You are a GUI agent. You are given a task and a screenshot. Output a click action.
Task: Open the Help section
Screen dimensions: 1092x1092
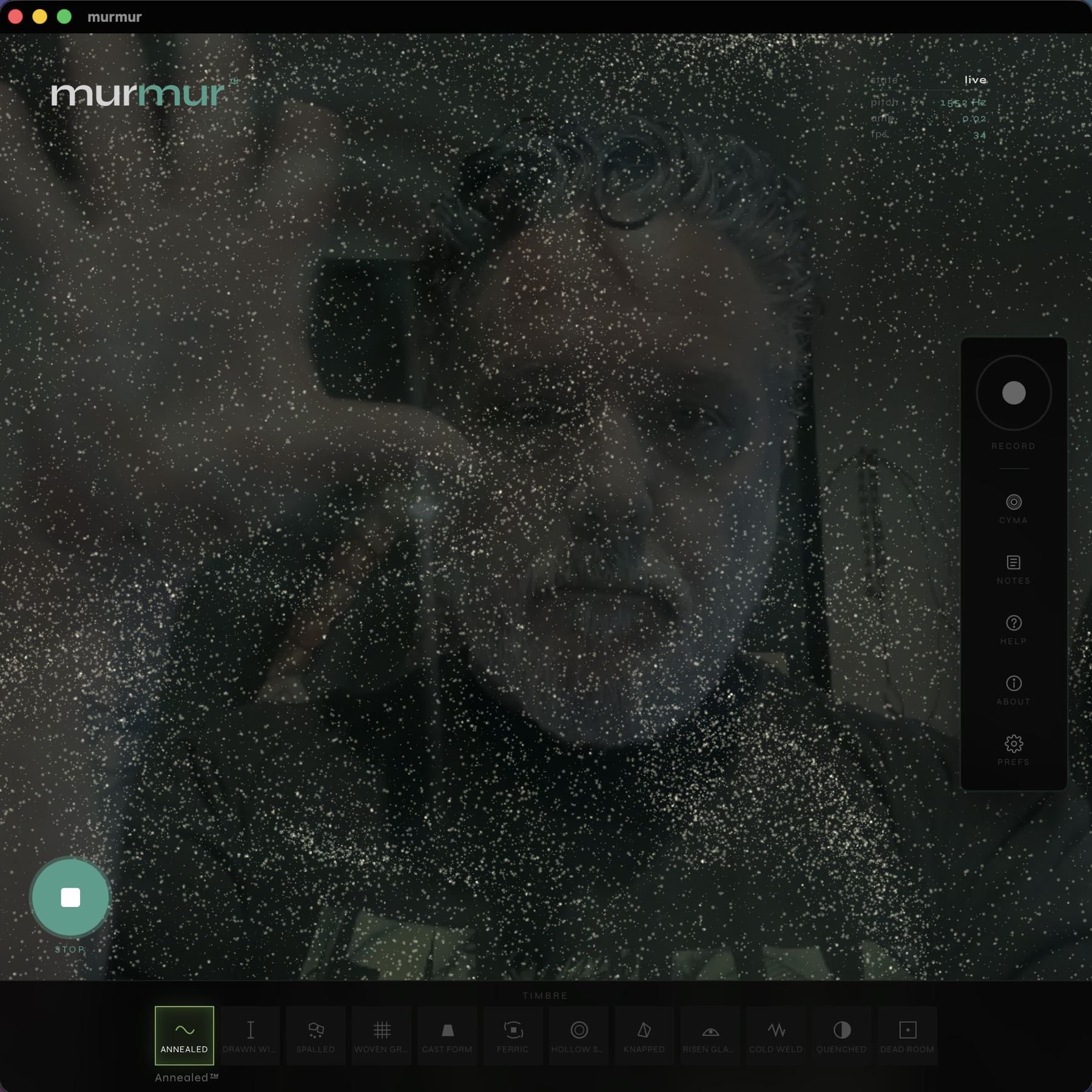(x=1013, y=629)
